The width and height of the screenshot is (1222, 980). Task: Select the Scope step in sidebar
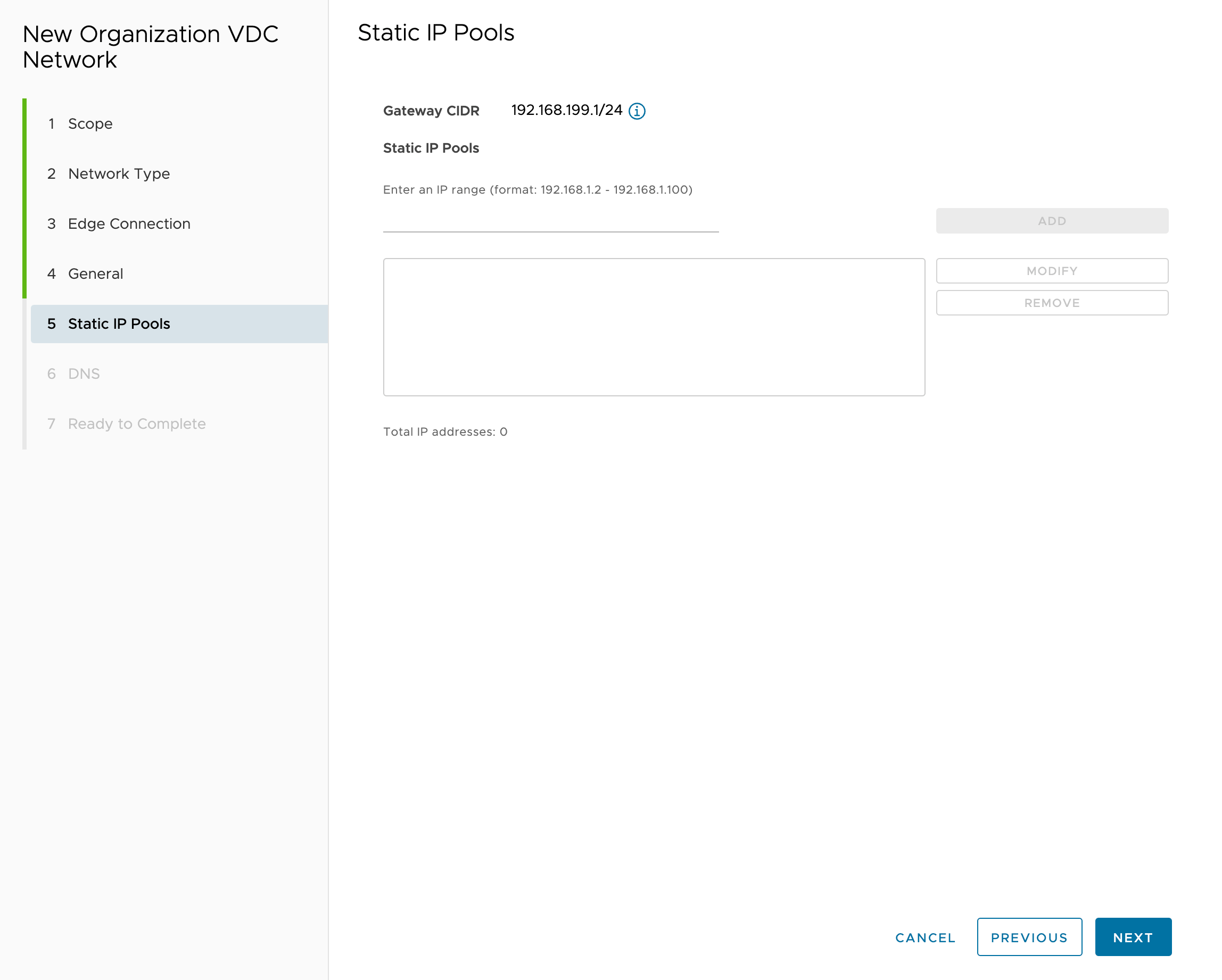click(x=89, y=123)
